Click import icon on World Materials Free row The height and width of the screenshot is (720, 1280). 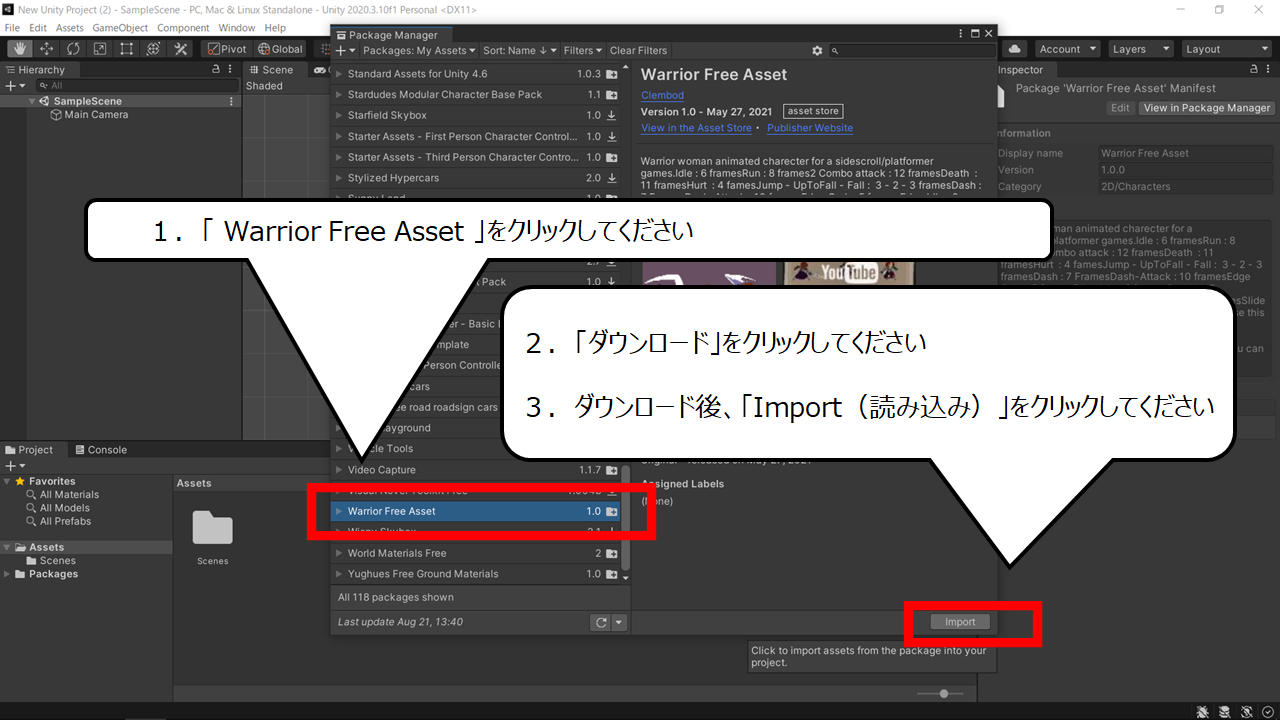(x=612, y=553)
